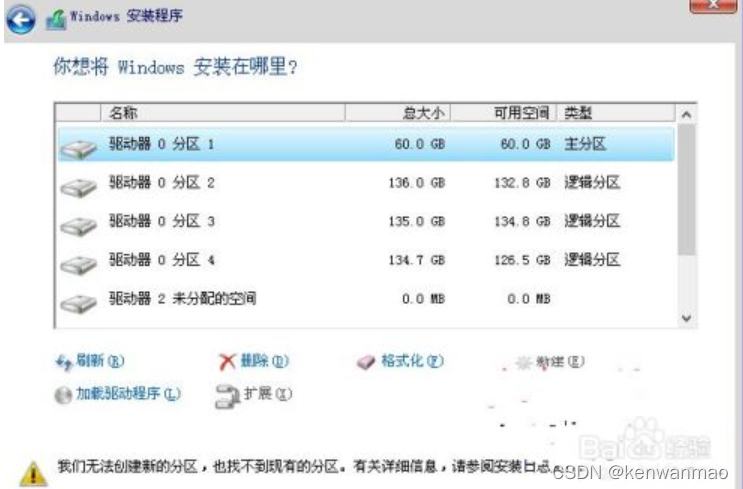The width and height of the screenshot is (743, 489).
Task: Sort by the 名称 column header
Action: pyautogui.click(x=223, y=113)
